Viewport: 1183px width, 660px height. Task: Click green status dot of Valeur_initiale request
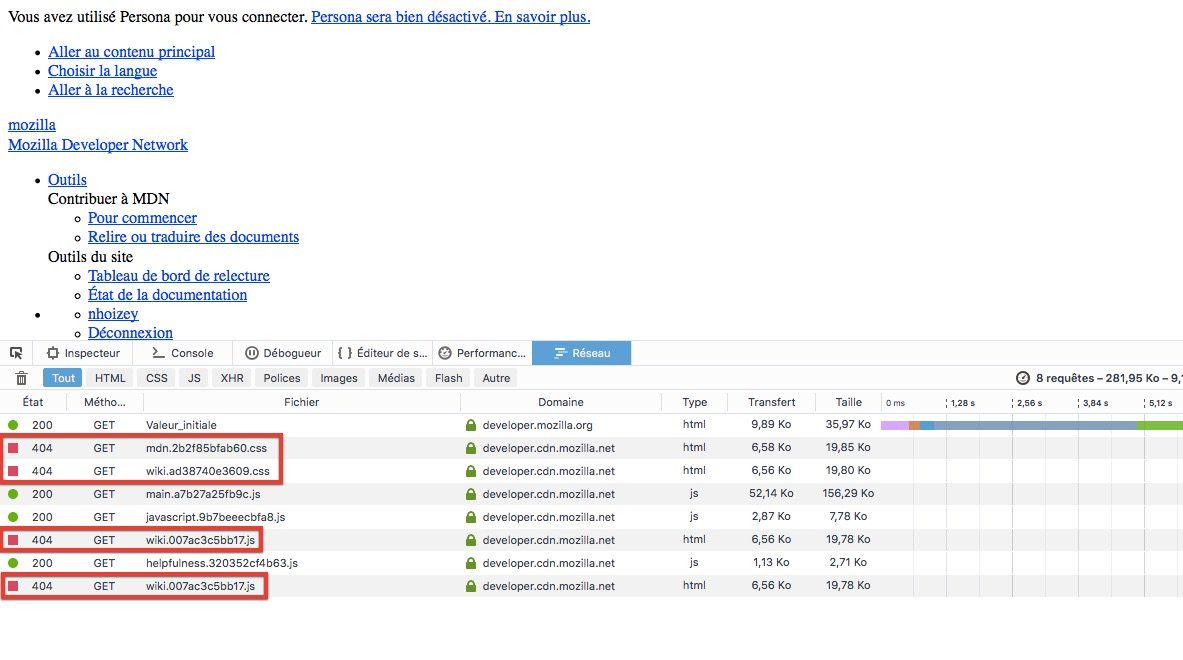(x=13, y=425)
